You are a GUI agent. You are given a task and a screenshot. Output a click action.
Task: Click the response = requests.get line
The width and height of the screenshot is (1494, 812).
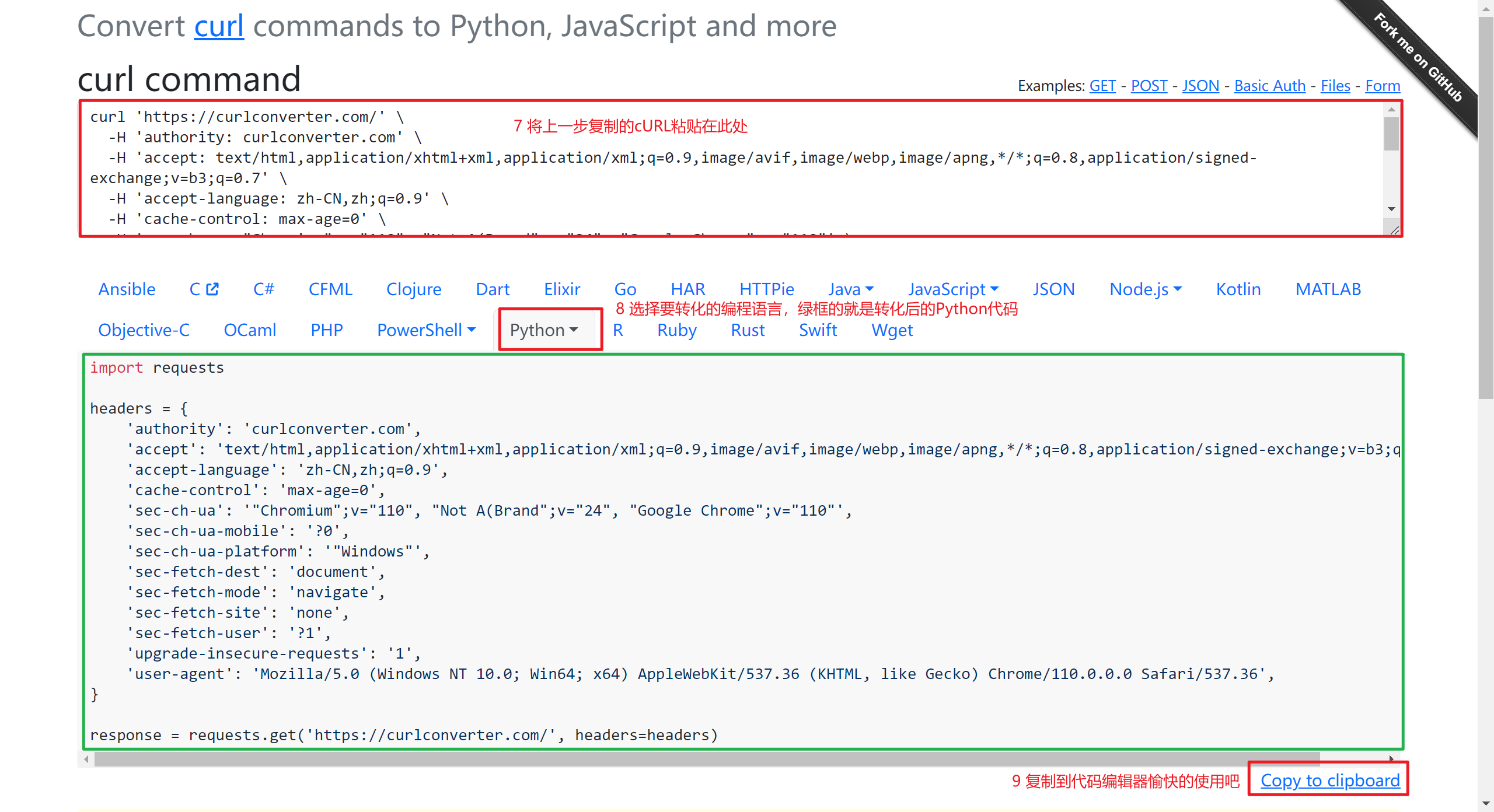[404, 736]
